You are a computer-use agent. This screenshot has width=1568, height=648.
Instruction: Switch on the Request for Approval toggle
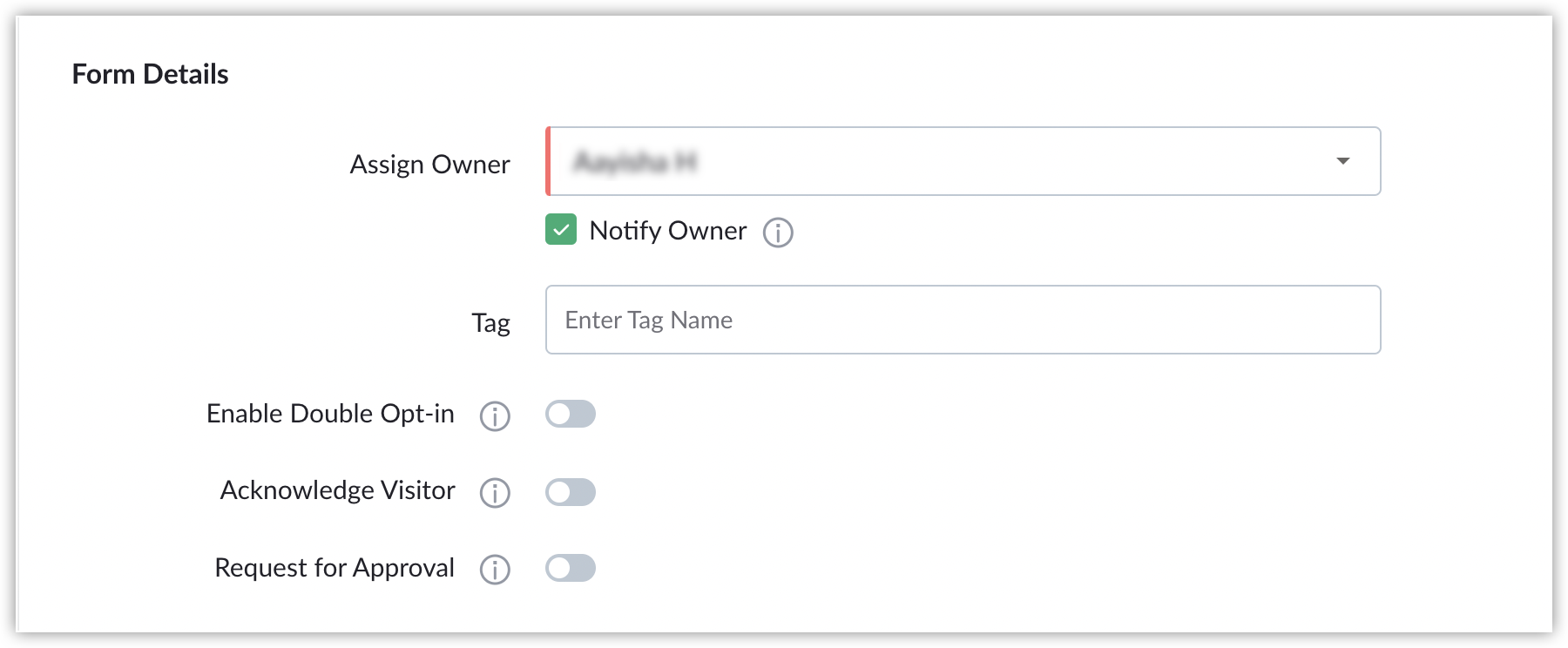click(x=571, y=568)
